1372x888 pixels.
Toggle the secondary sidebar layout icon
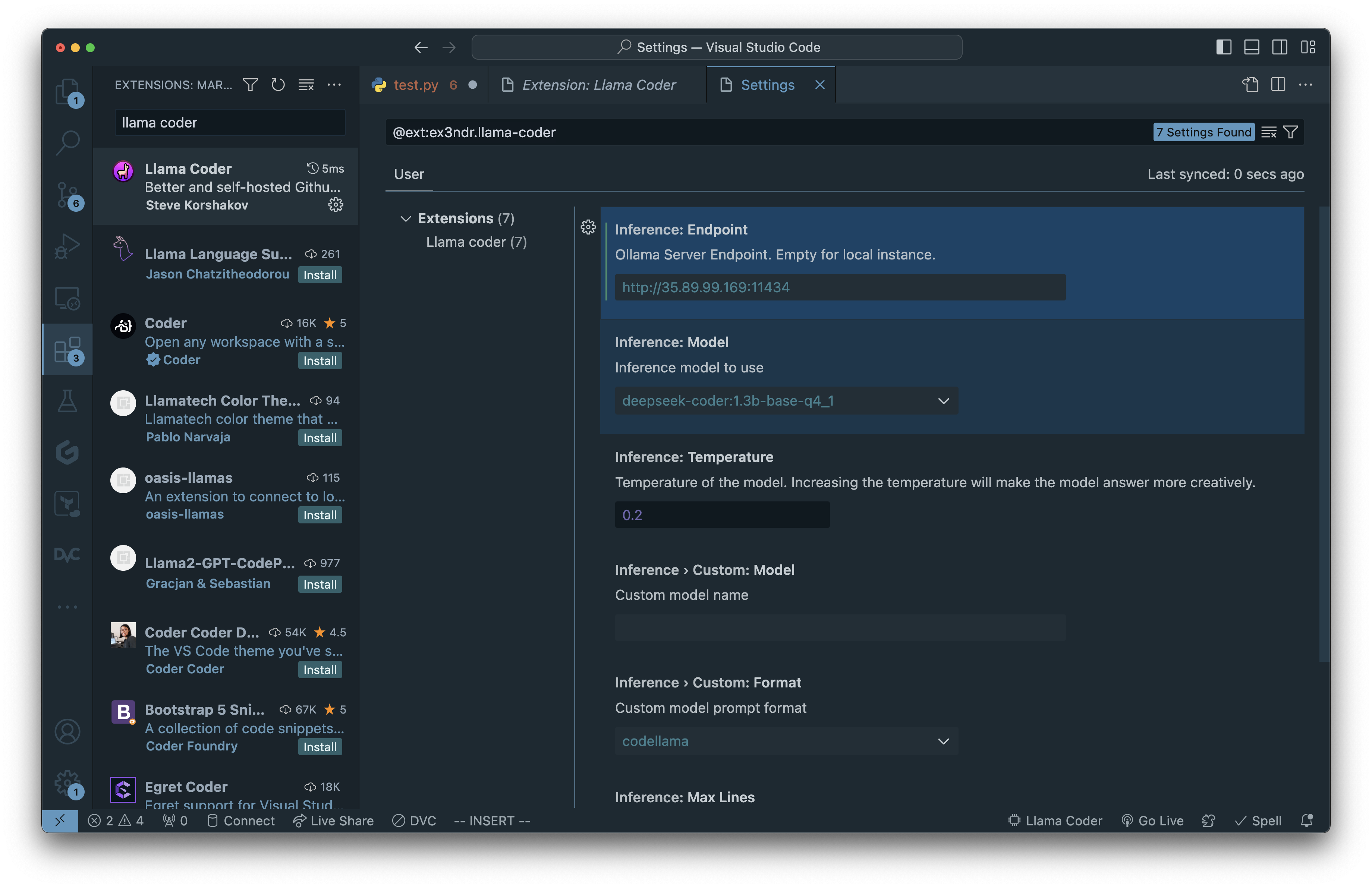tap(1279, 47)
